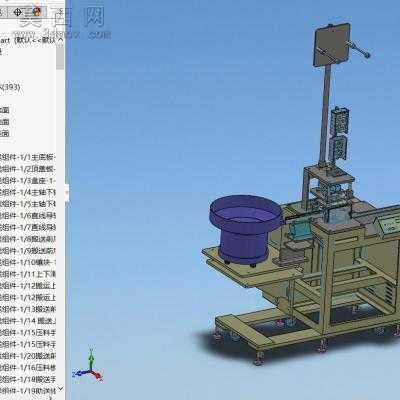Click the feature tree vertical scrollbar thumb
400x400 pixels.
click(x=60, y=57)
